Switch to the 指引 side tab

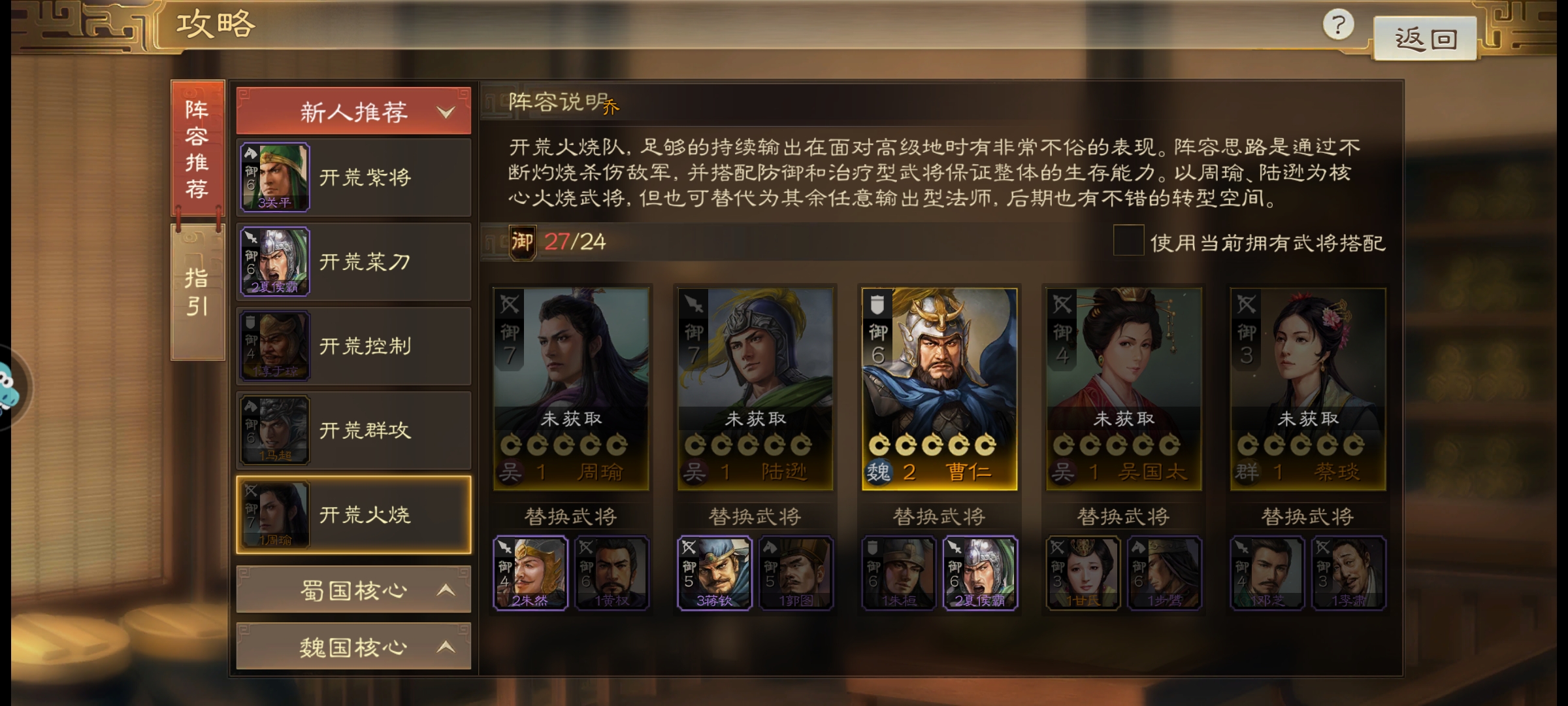(x=197, y=292)
